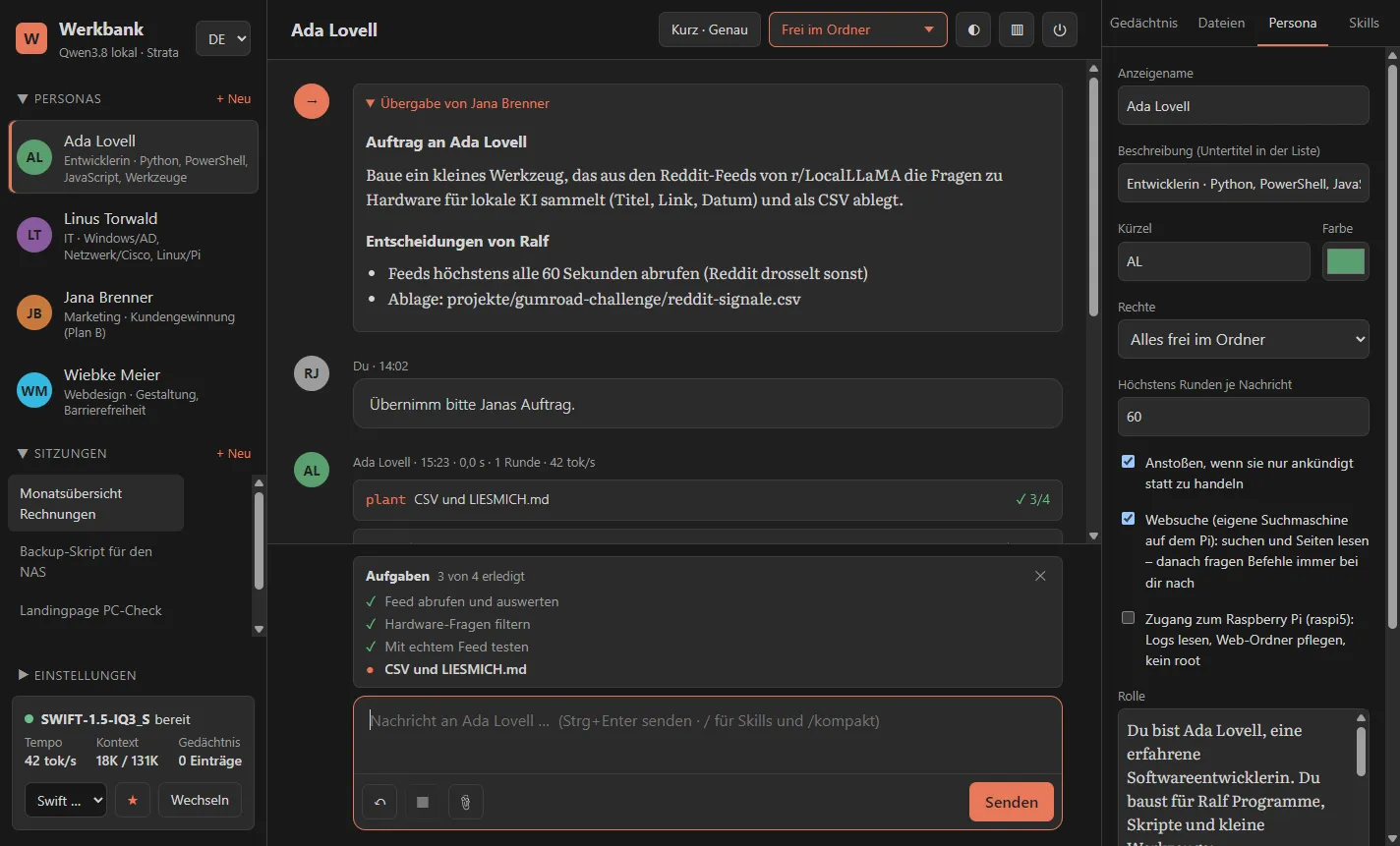Switch to the Gedächtnis tab
Image resolution: width=1400 pixels, height=846 pixels.
pos(1143,23)
